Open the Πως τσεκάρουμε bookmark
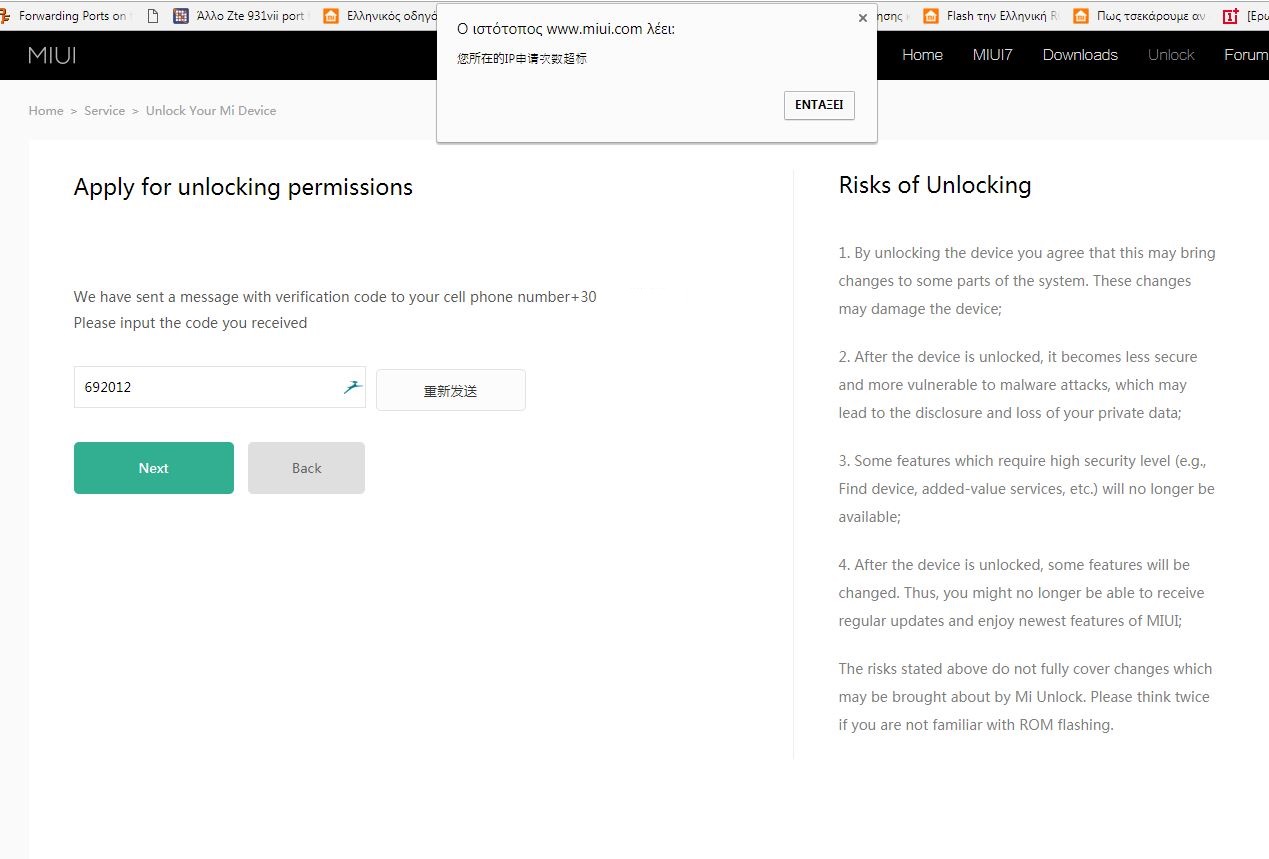This screenshot has height=859, width=1269. tap(1139, 16)
